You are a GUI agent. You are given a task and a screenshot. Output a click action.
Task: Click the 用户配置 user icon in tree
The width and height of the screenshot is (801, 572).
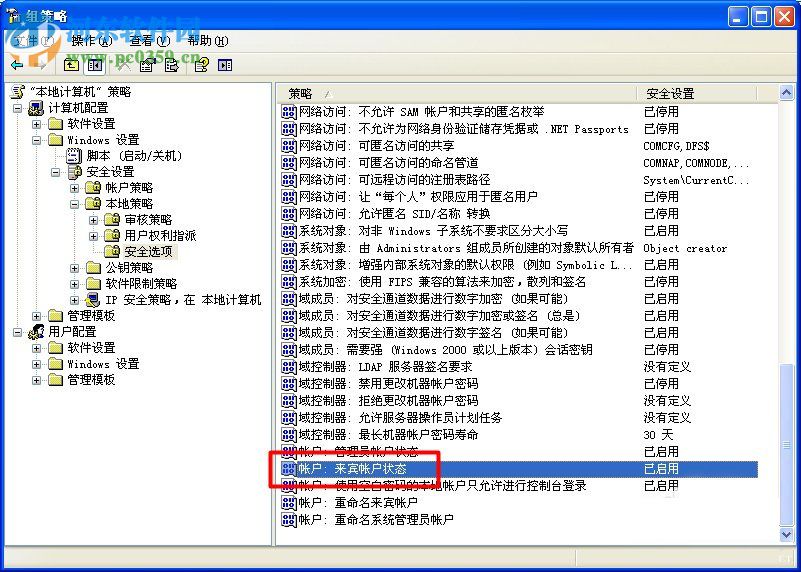(x=36, y=332)
